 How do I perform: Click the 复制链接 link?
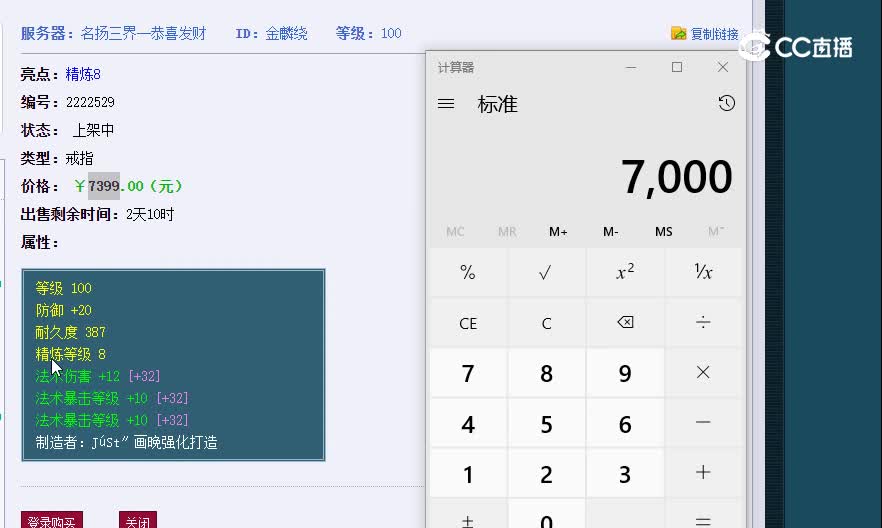[x=714, y=34]
